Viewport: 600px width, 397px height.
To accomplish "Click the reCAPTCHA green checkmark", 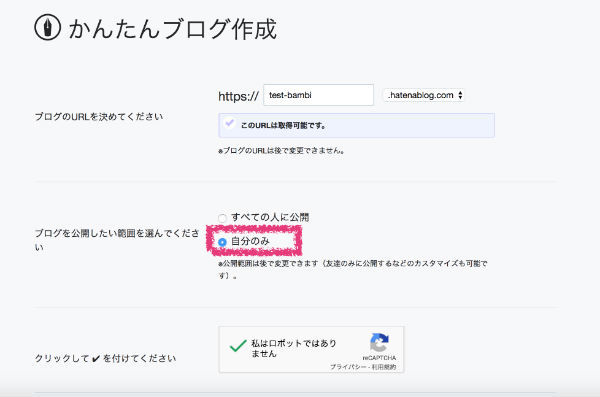I will (x=238, y=346).
